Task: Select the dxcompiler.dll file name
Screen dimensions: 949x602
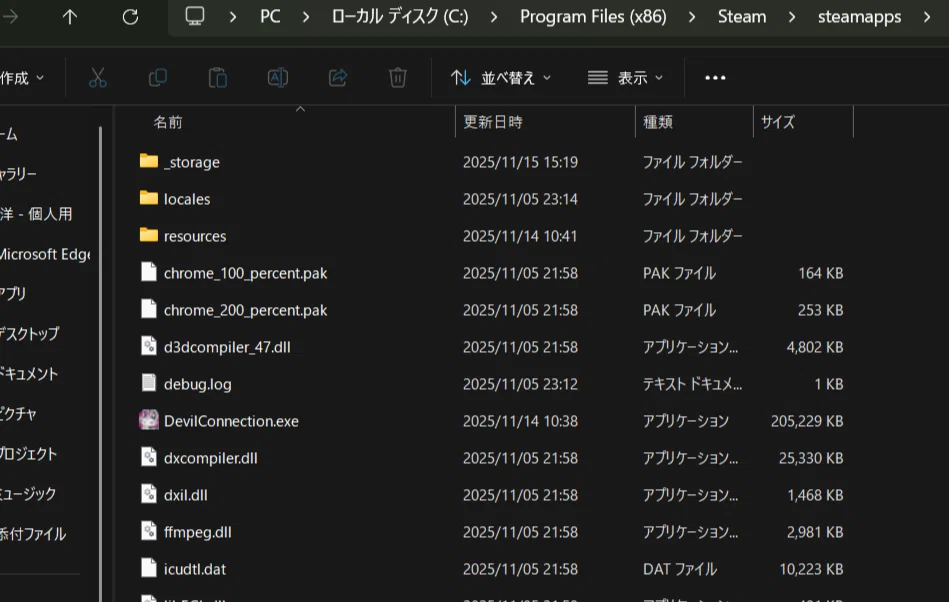Action: point(211,459)
